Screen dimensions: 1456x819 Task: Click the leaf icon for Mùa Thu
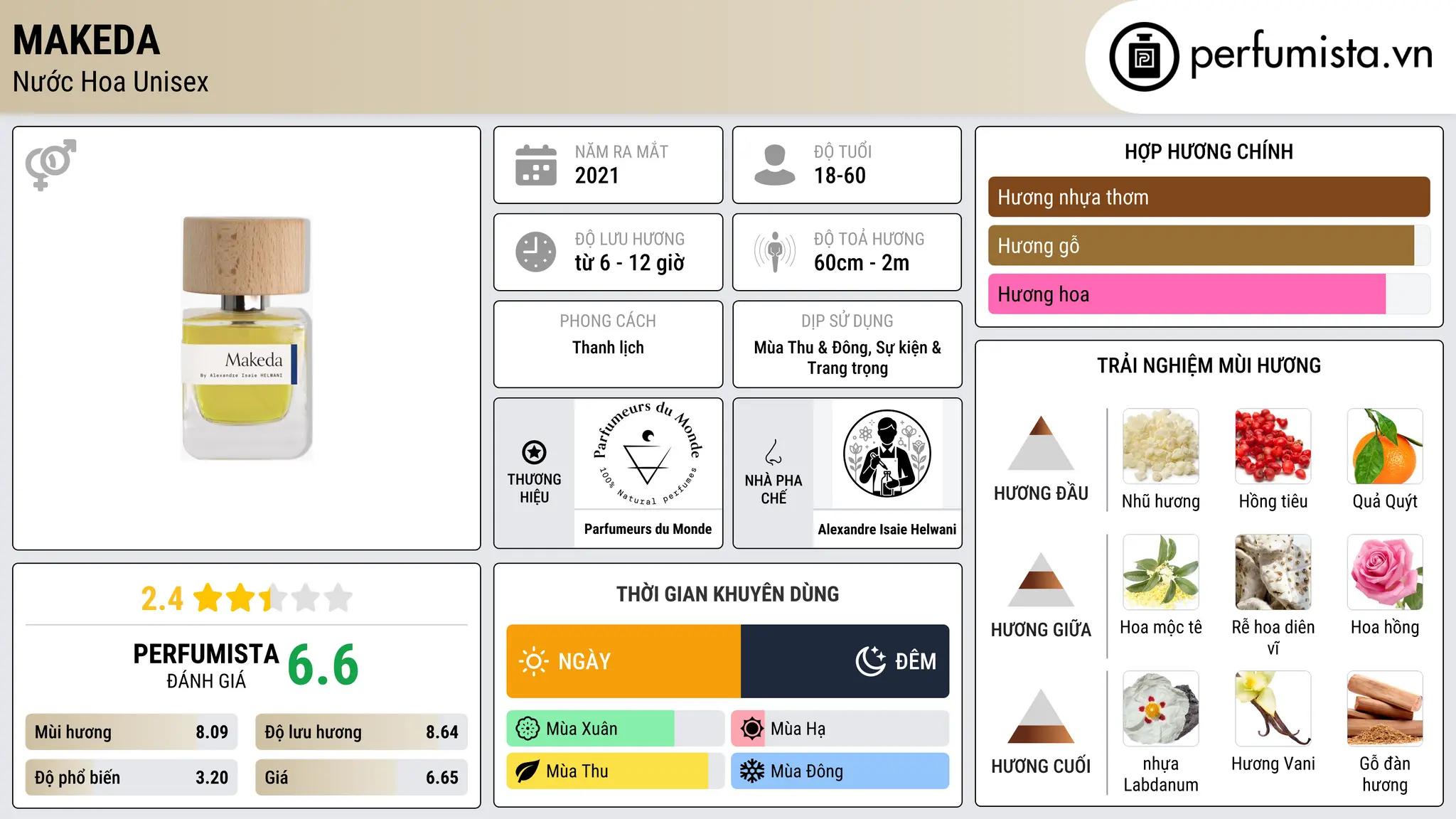click(528, 771)
